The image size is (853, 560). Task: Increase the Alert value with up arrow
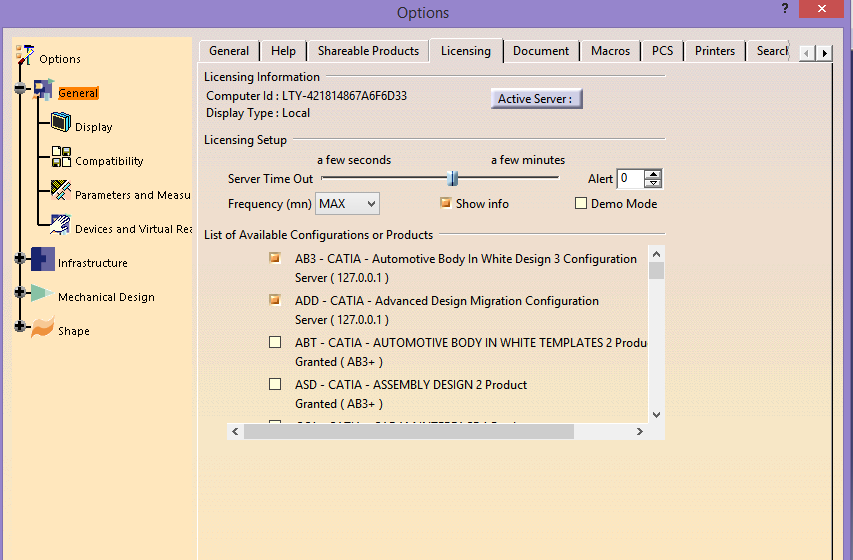click(x=653, y=174)
